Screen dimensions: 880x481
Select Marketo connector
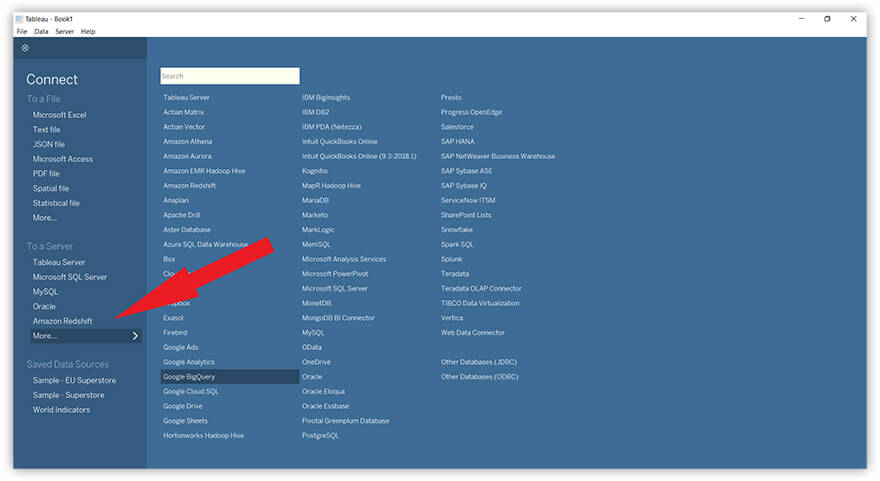pos(315,215)
